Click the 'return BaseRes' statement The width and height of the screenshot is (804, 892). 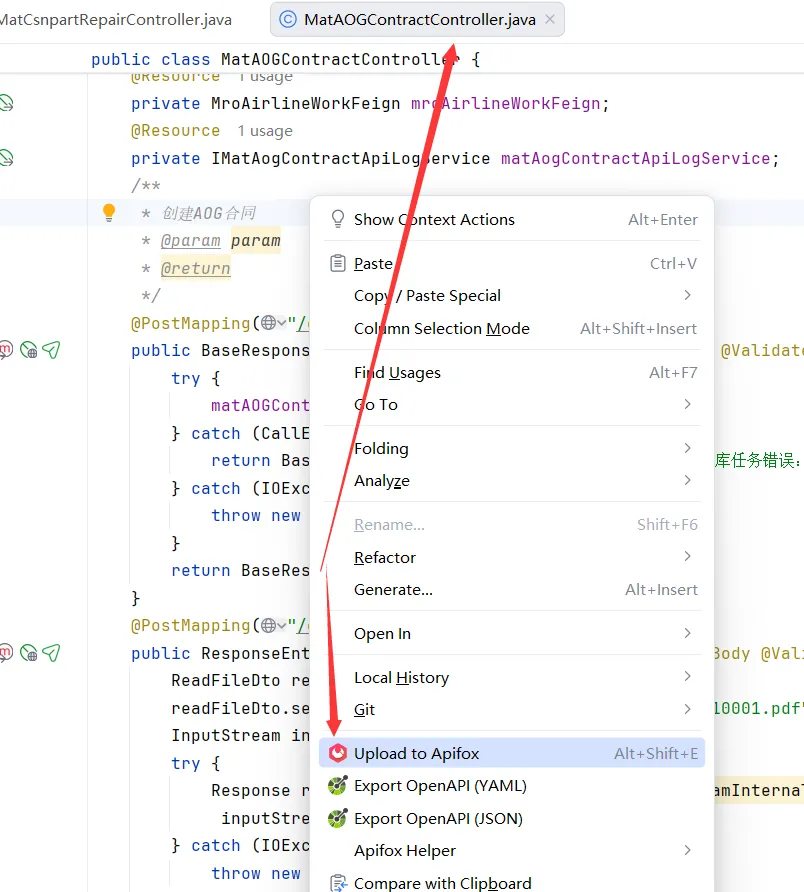tap(241, 570)
